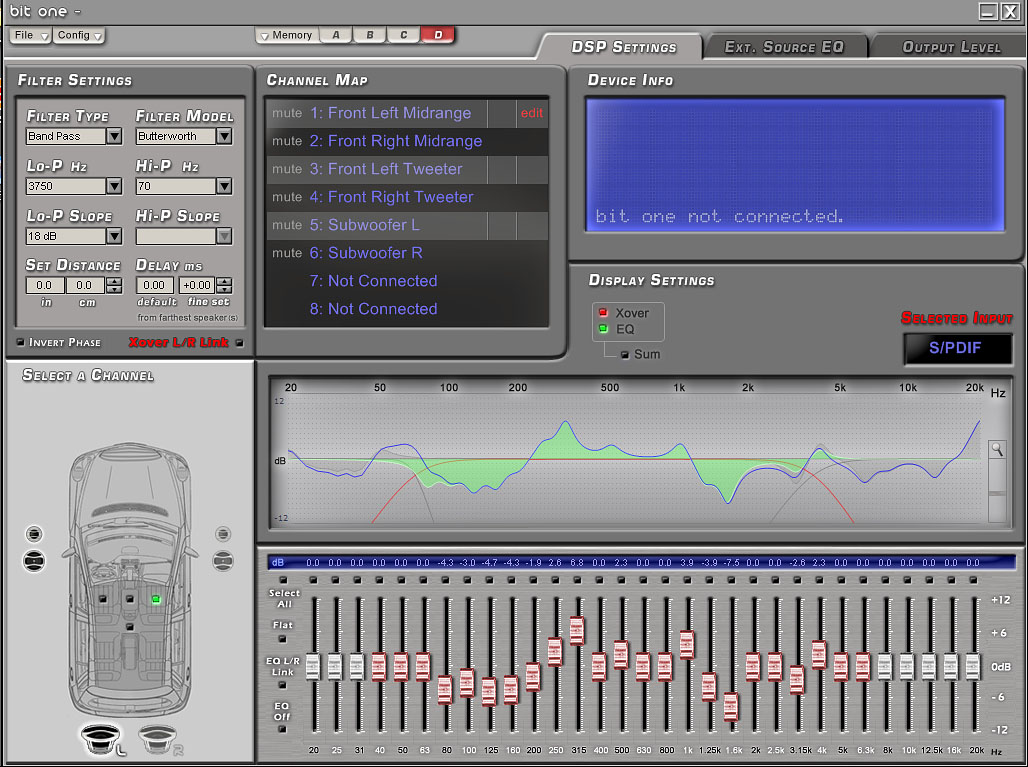Toggle the EQ display indicator
1028x767 pixels.
tap(603, 328)
